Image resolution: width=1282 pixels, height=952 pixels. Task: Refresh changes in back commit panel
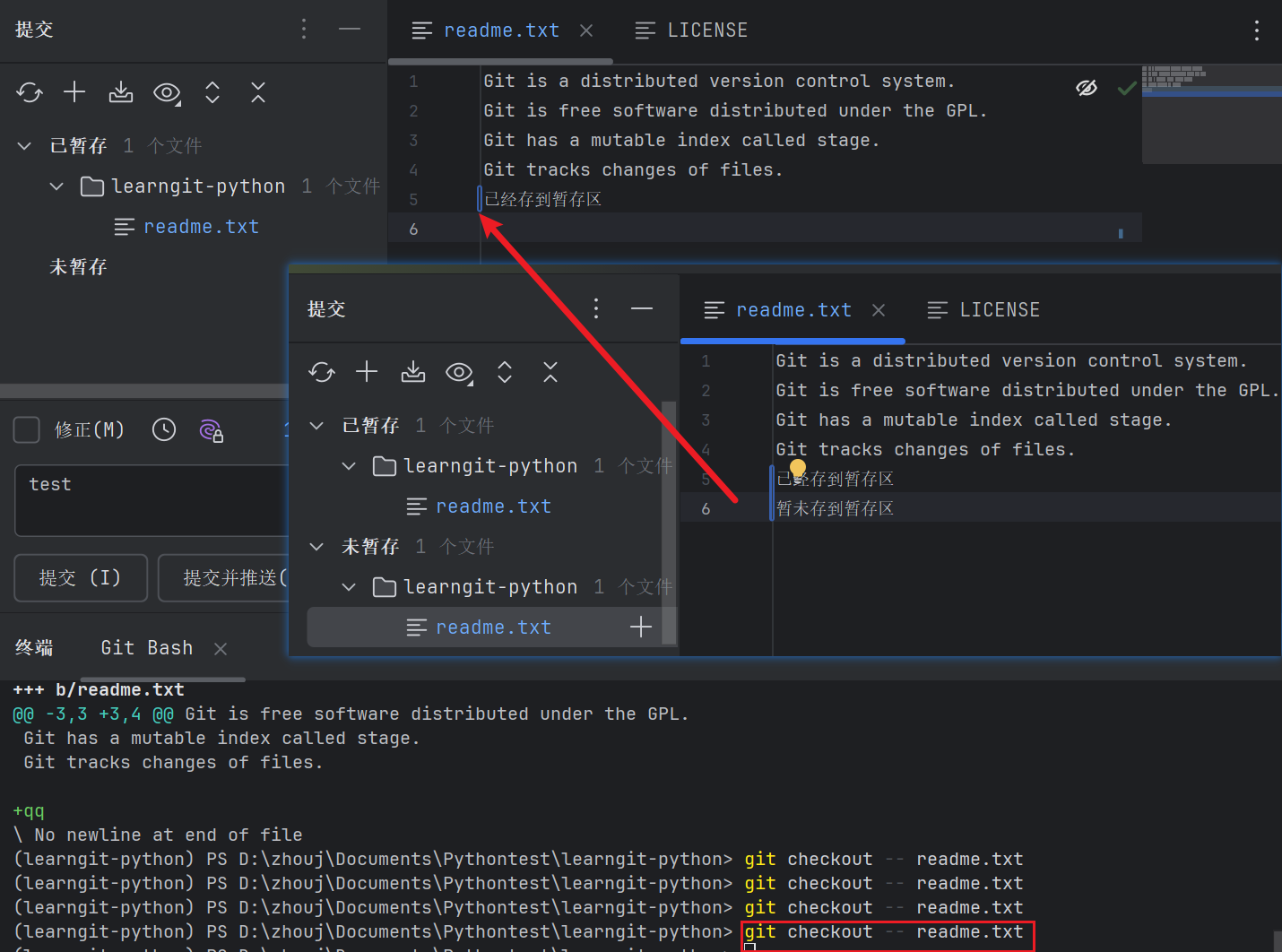pyautogui.click(x=30, y=92)
